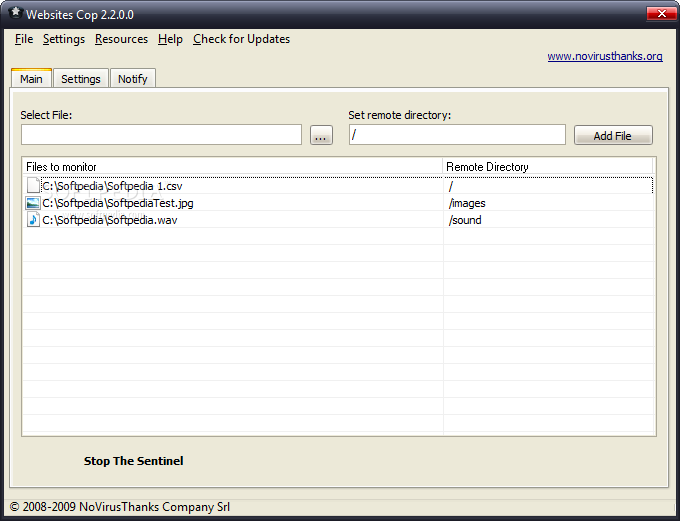
Task: Click the NoVirusThanks Company Srl copyright status text
Action: pyautogui.click(x=120, y=507)
